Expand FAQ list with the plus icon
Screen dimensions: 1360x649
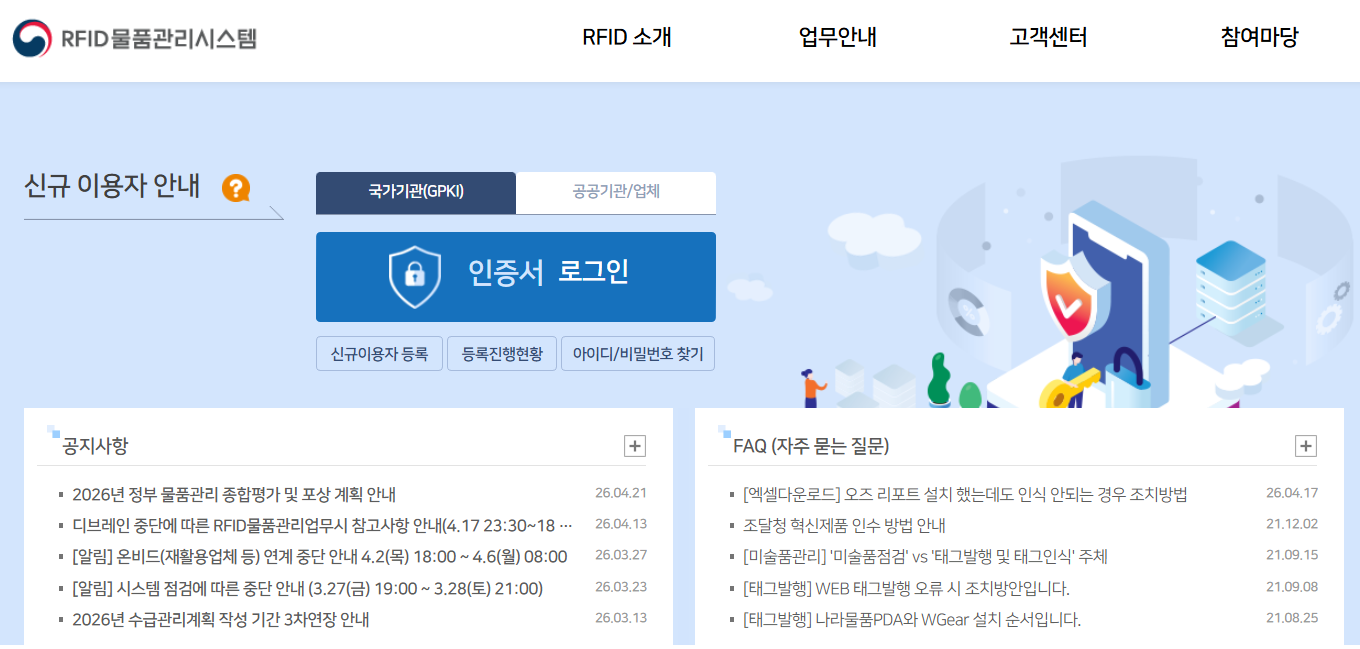pos(1305,446)
